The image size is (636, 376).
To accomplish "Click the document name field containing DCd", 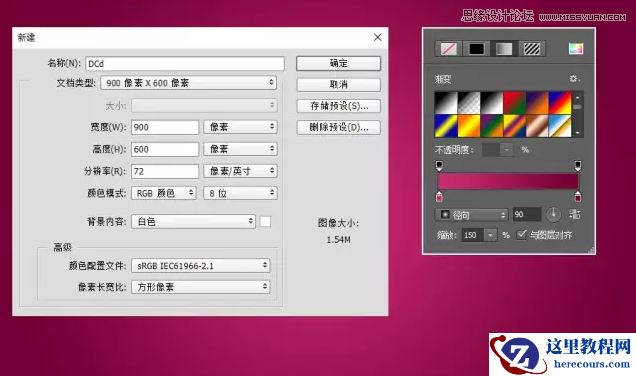I will [x=185, y=64].
